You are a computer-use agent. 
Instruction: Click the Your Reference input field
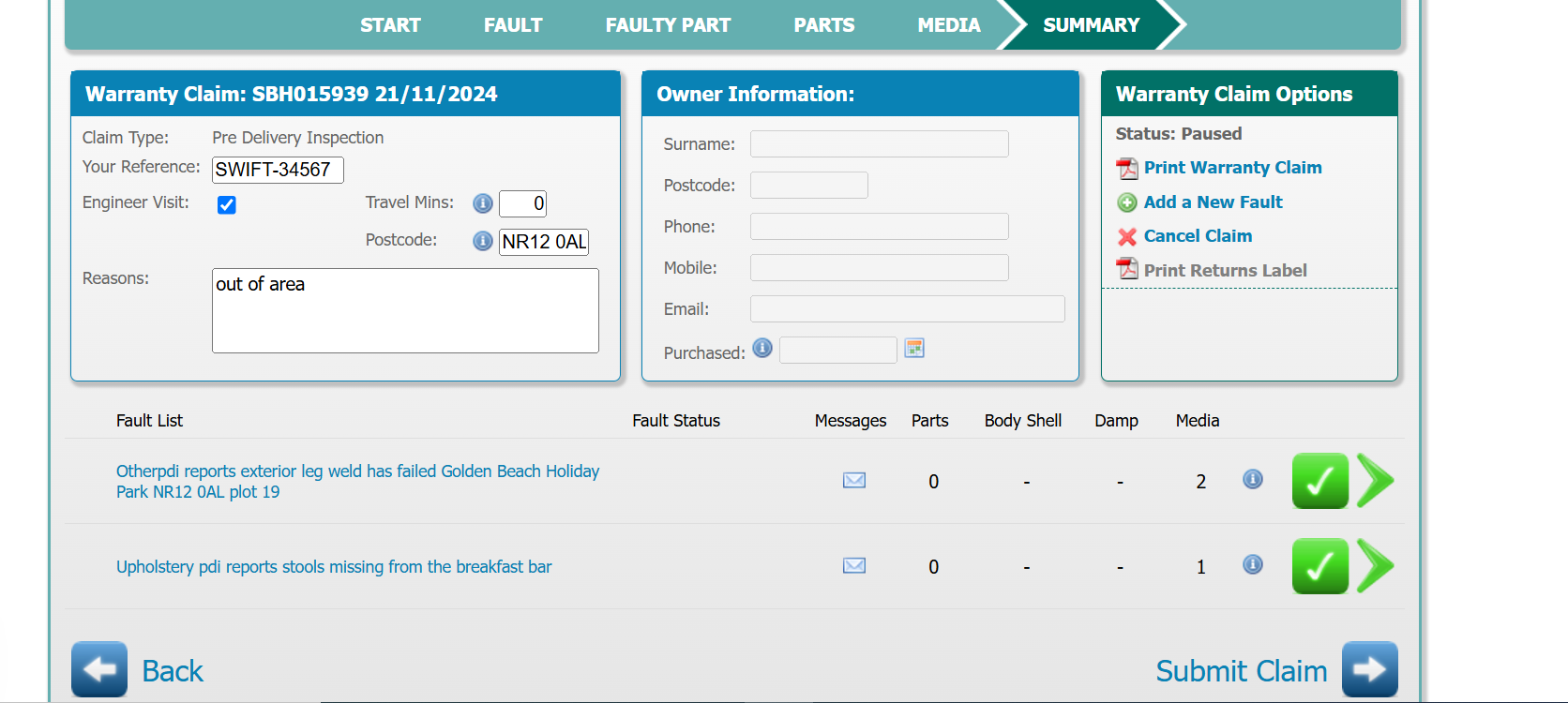pyautogui.click(x=279, y=170)
